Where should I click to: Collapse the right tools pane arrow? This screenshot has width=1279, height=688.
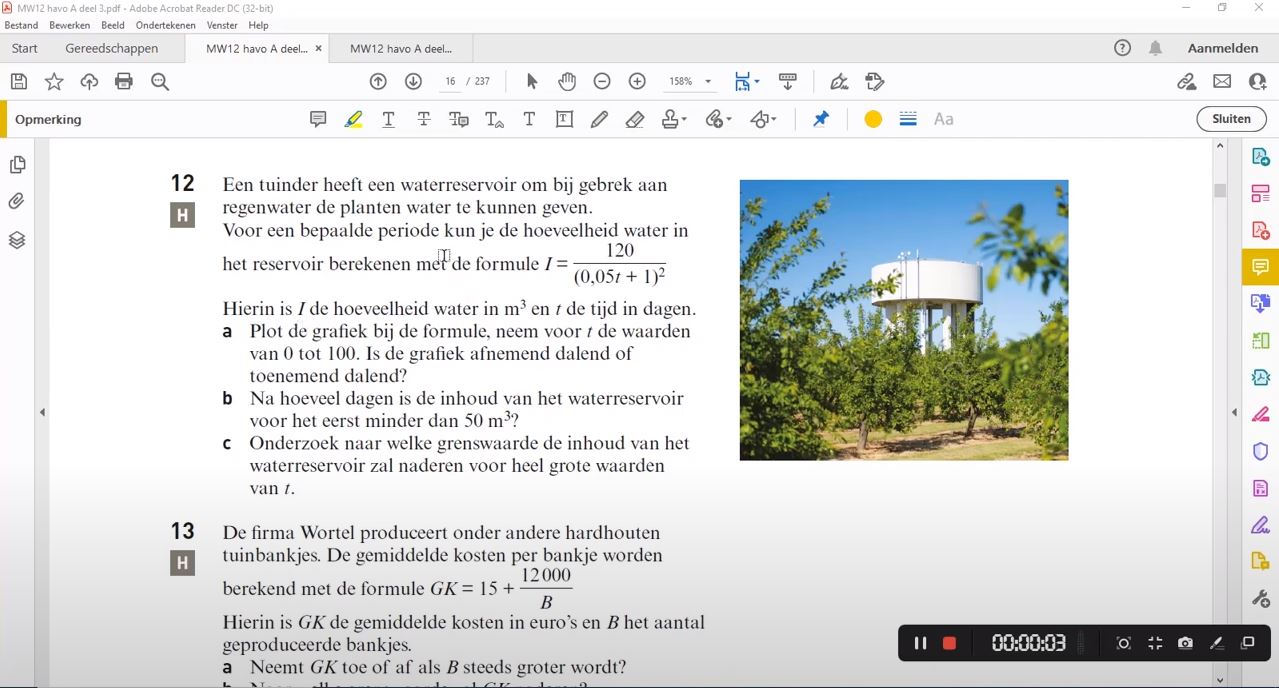pos(1234,412)
